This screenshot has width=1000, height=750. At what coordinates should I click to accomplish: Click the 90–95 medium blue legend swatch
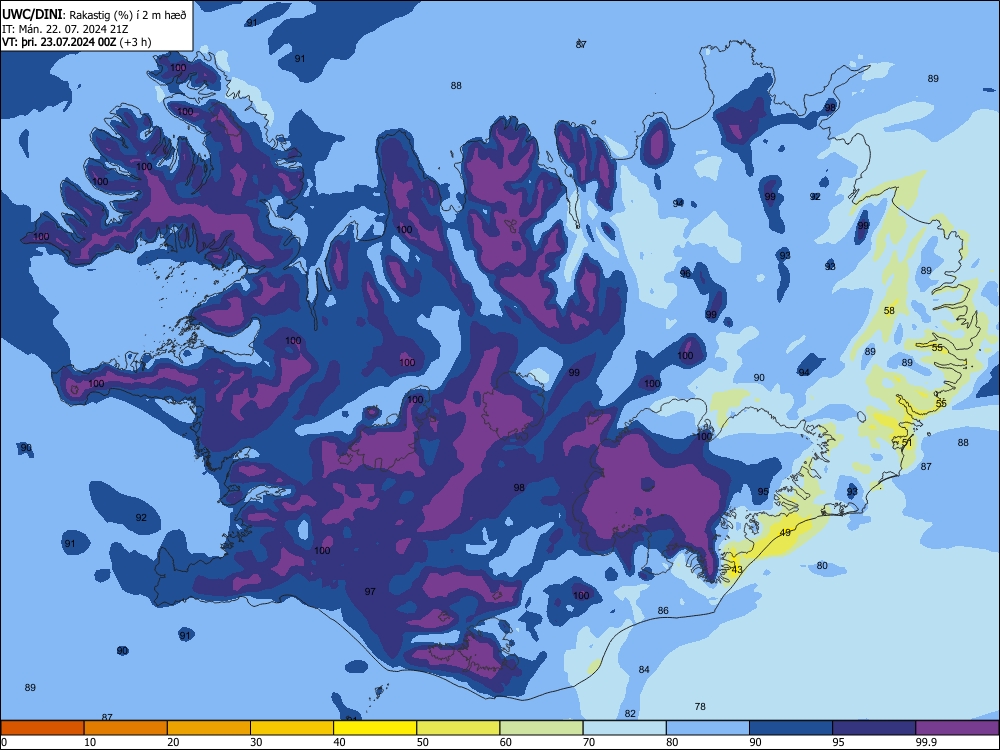pos(791,728)
